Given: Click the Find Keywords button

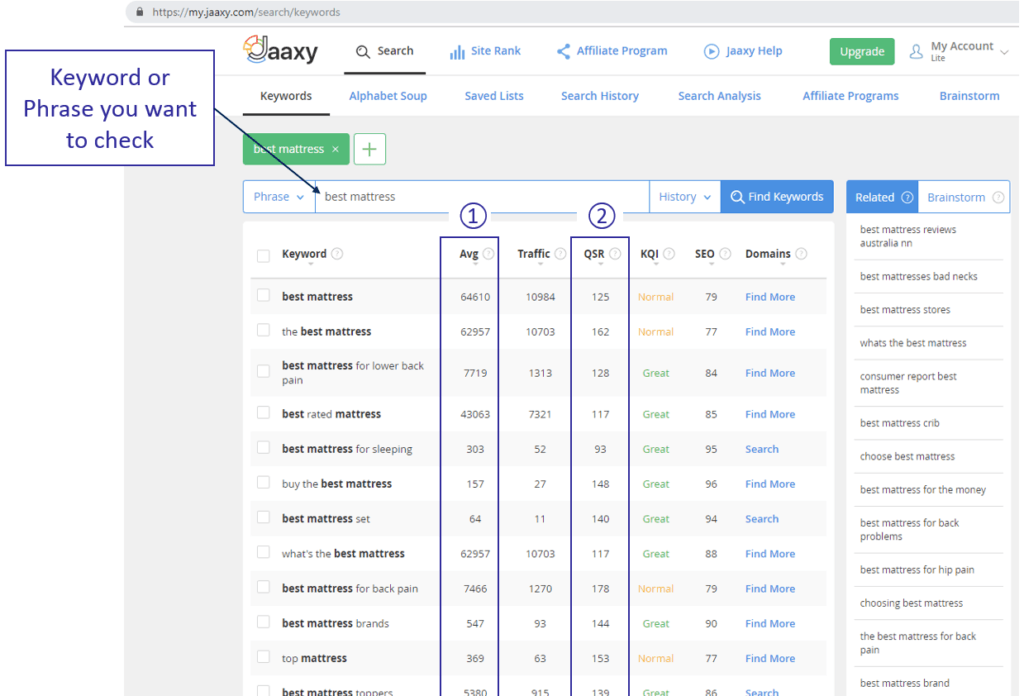Looking at the screenshot, I should [777, 197].
